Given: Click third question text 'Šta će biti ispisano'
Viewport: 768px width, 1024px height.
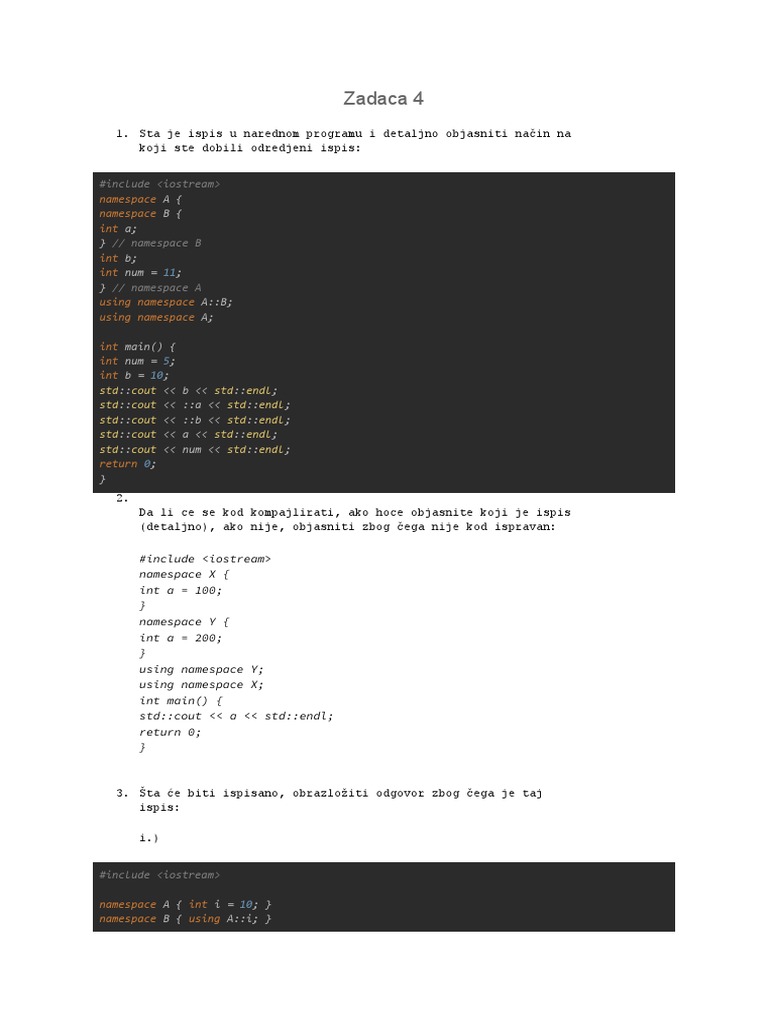Looking at the screenshot, I should coord(340,800).
